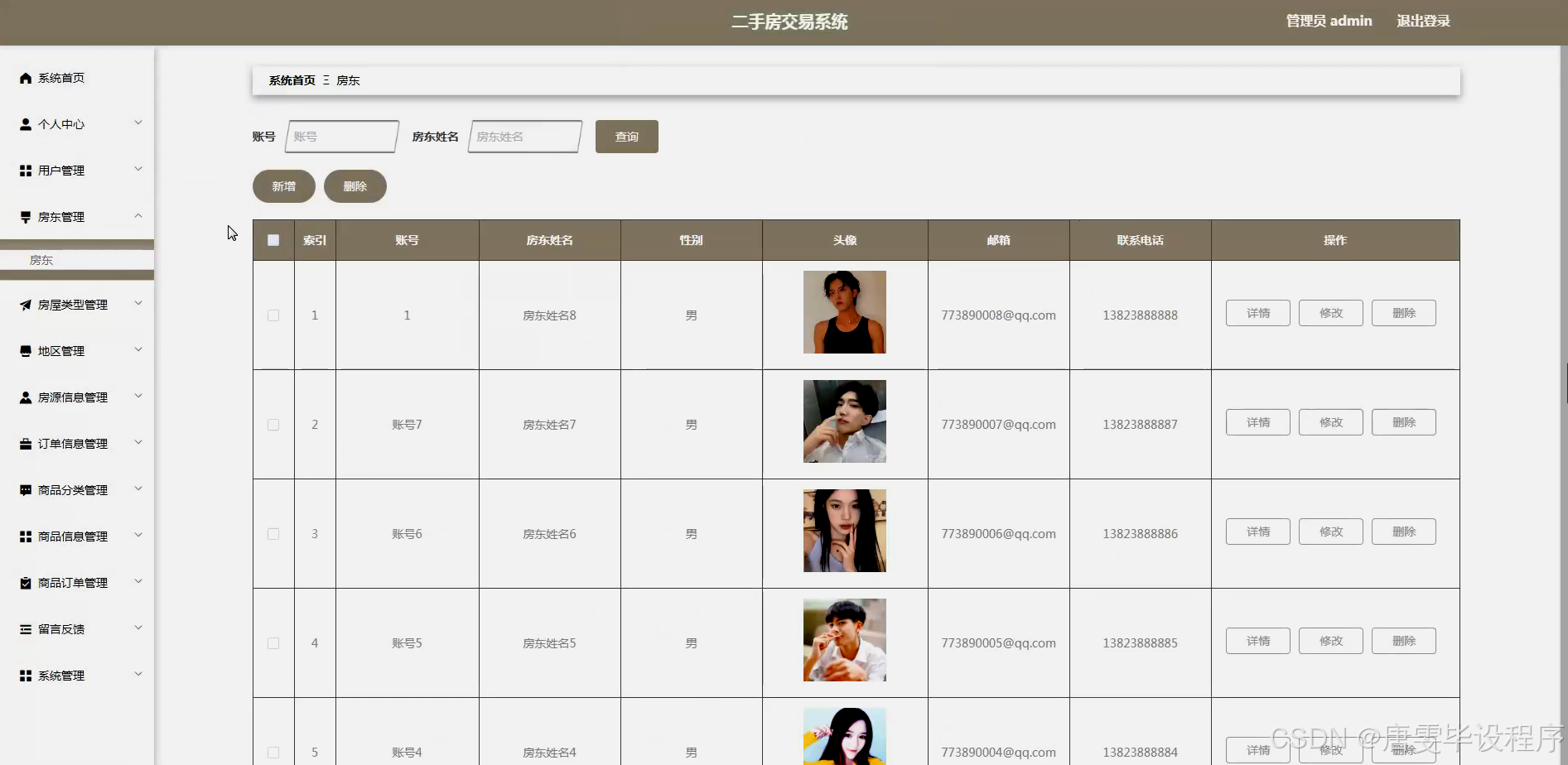Check the row with 账号6
The height and width of the screenshot is (765, 1568).
click(273, 534)
